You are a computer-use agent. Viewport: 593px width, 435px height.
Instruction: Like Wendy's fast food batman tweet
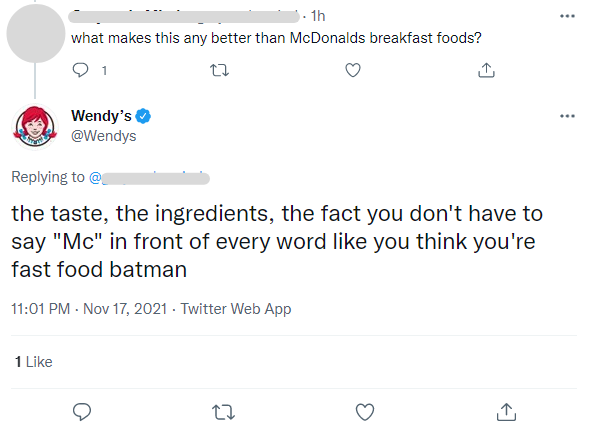click(365, 412)
